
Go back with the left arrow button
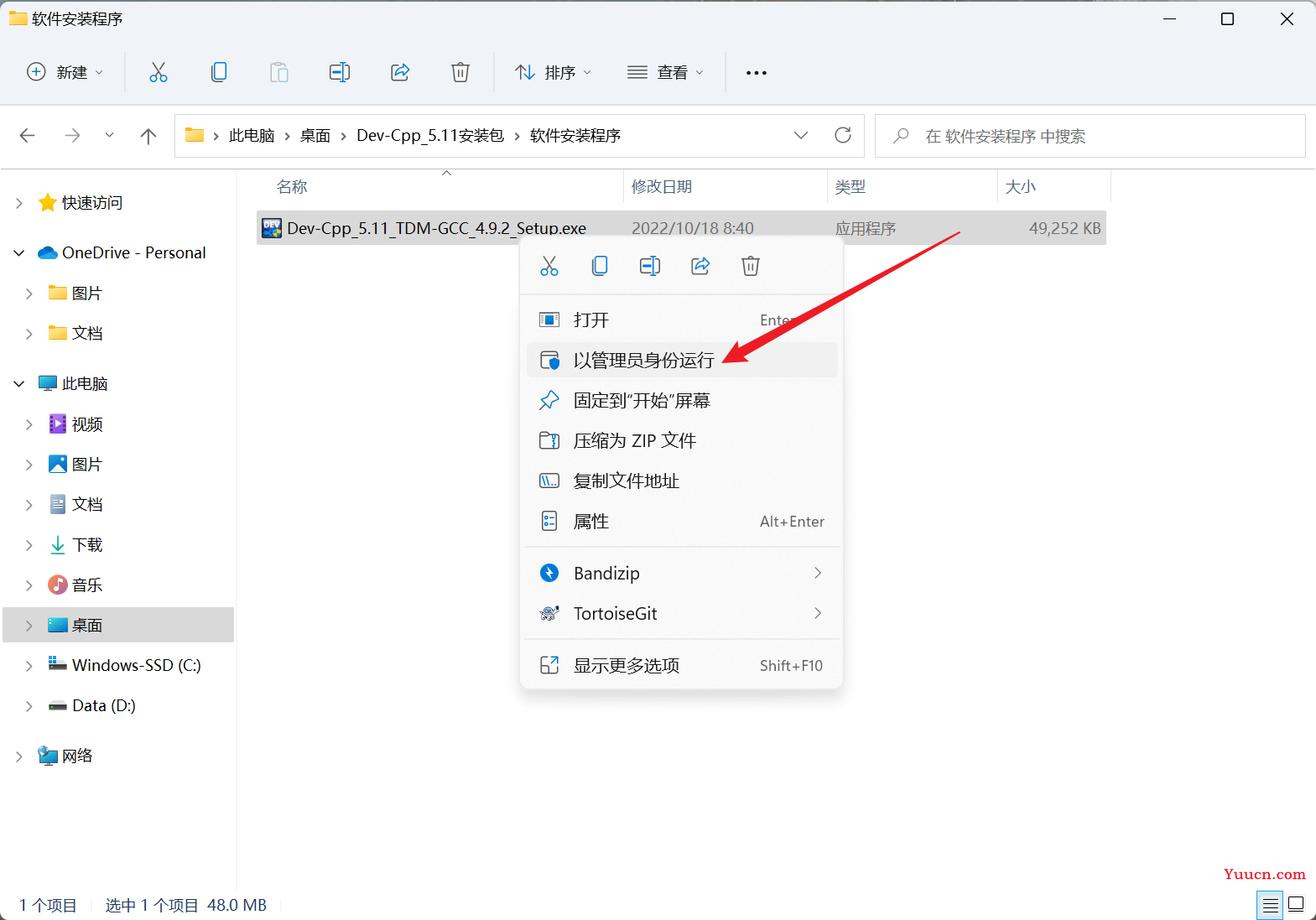coord(28,135)
